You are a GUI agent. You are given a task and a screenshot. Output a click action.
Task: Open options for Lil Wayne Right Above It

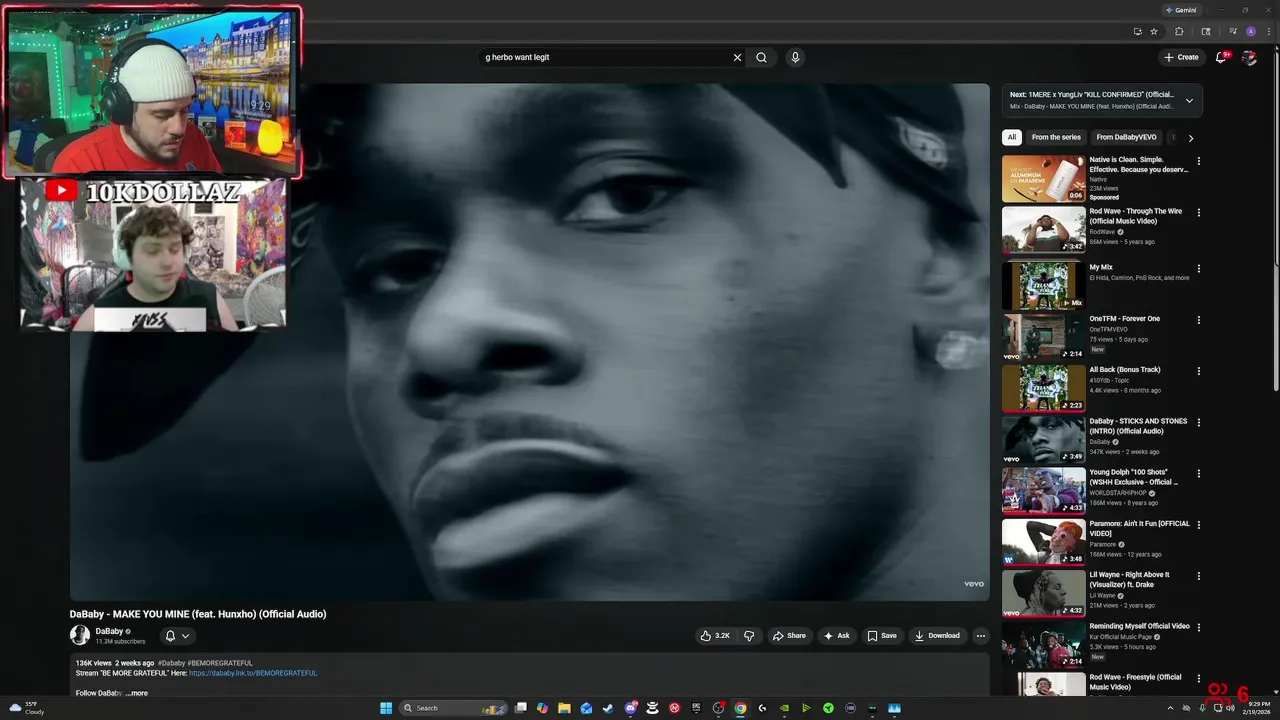[1199, 575]
